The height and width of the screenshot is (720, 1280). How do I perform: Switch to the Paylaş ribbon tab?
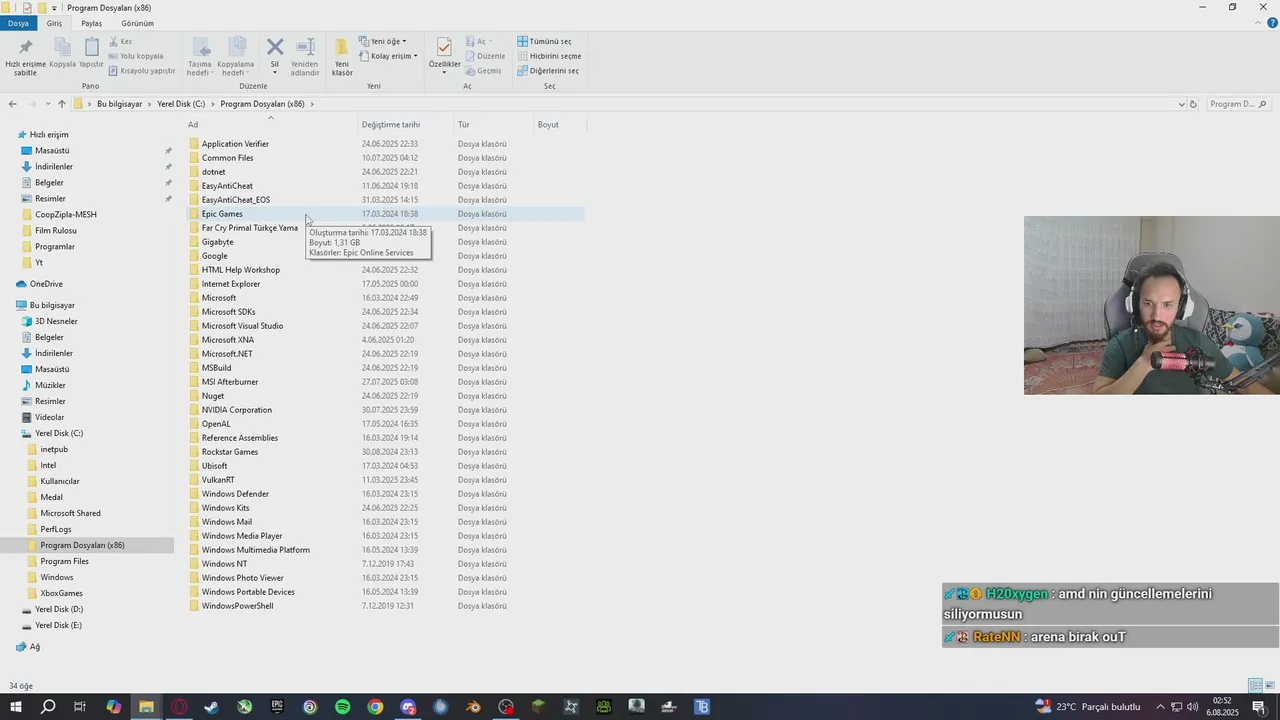[x=91, y=23]
